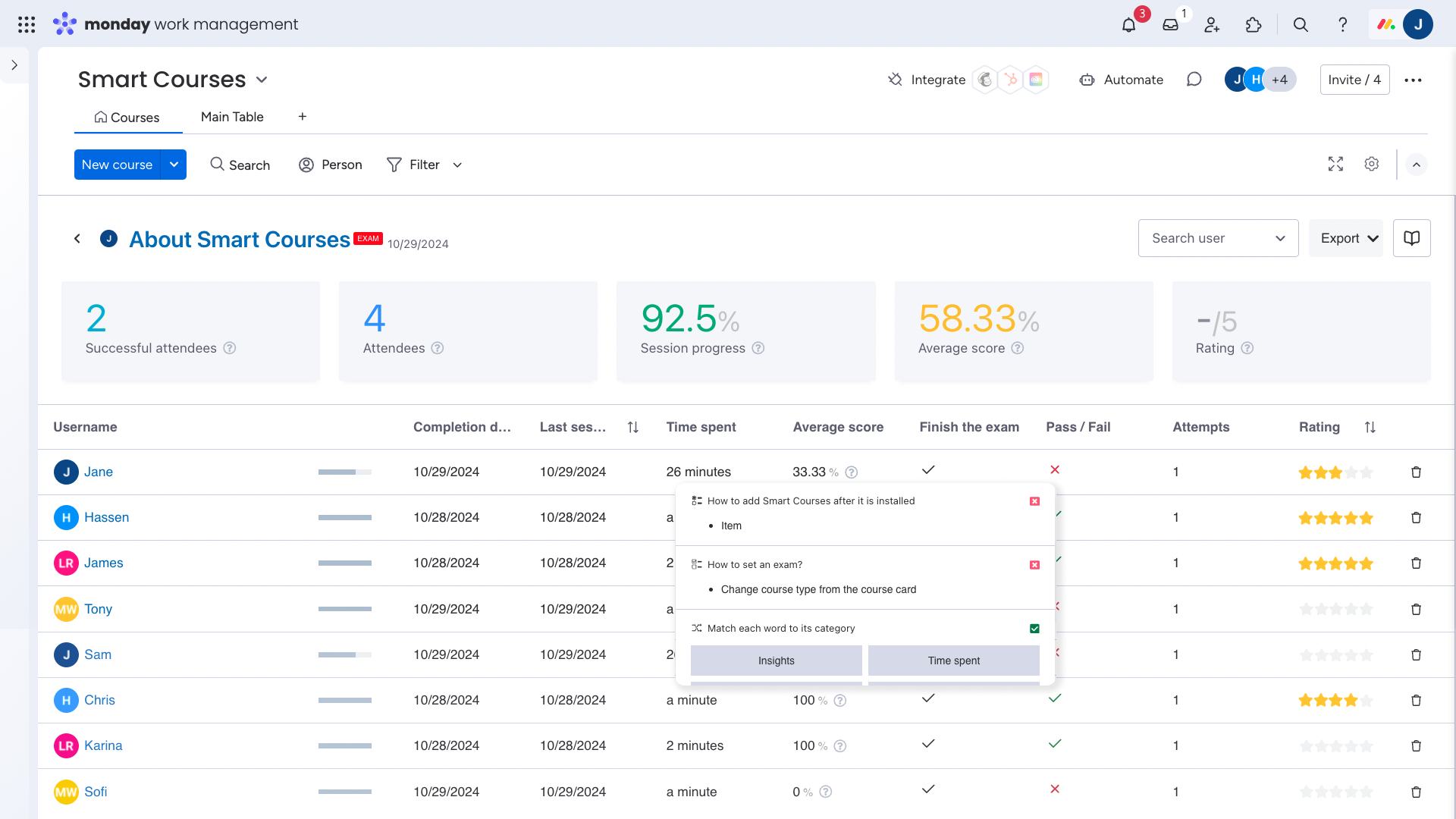Click the info icon next to Jane's 33.33 % score

pyautogui.click(x=852, y=472)
